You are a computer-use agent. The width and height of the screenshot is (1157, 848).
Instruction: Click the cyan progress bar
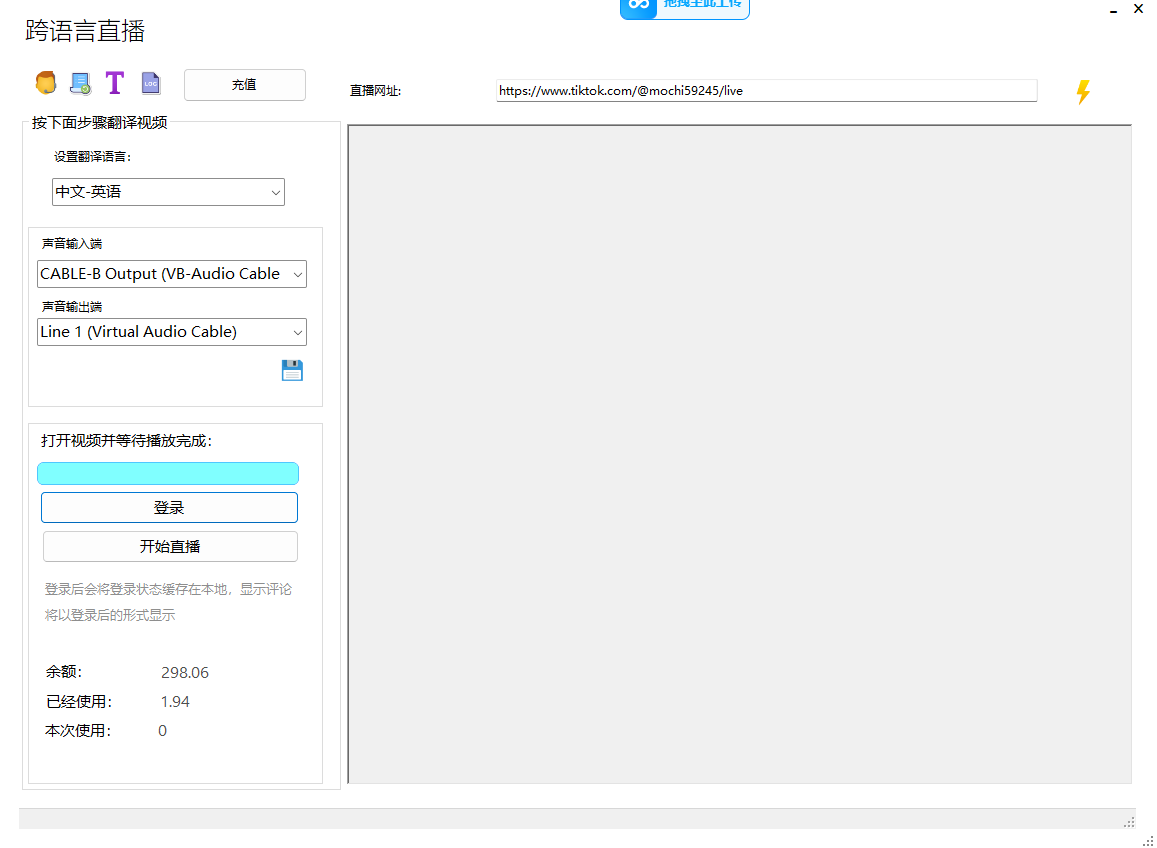(x=168, y=474)
